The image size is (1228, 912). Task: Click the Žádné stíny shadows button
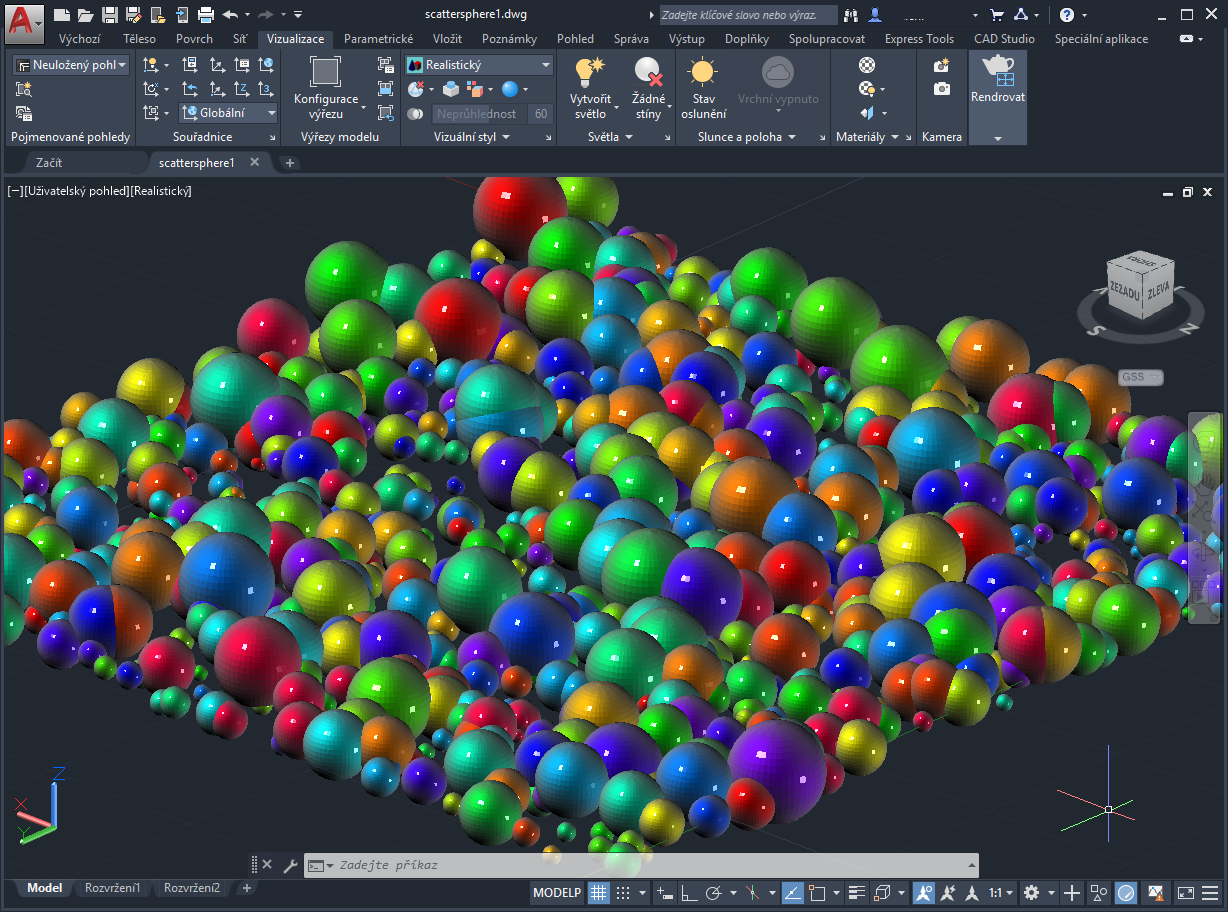[x=648, y=88]
